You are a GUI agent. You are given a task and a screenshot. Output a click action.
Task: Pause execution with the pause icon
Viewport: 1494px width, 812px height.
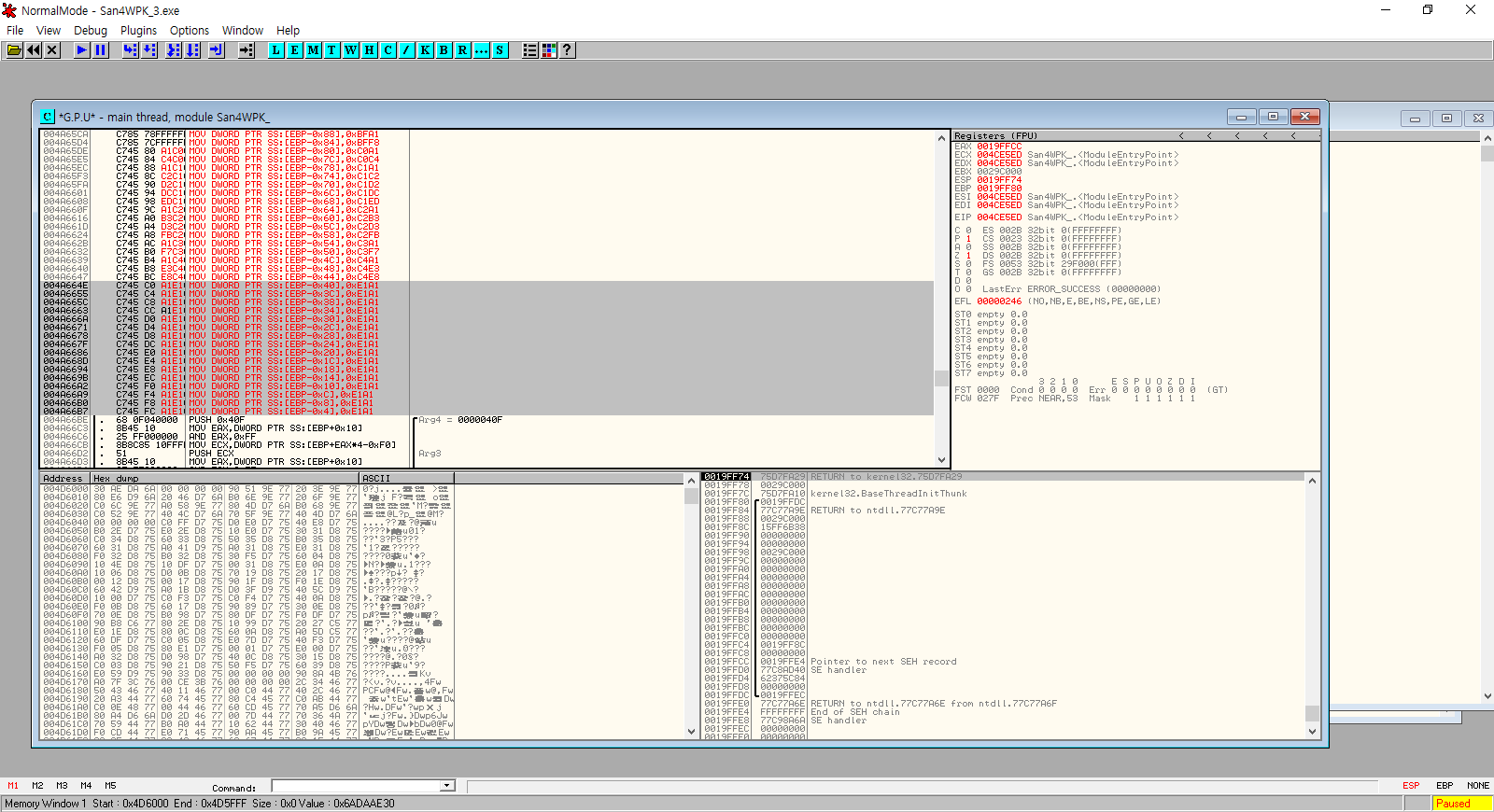(101, 50)
